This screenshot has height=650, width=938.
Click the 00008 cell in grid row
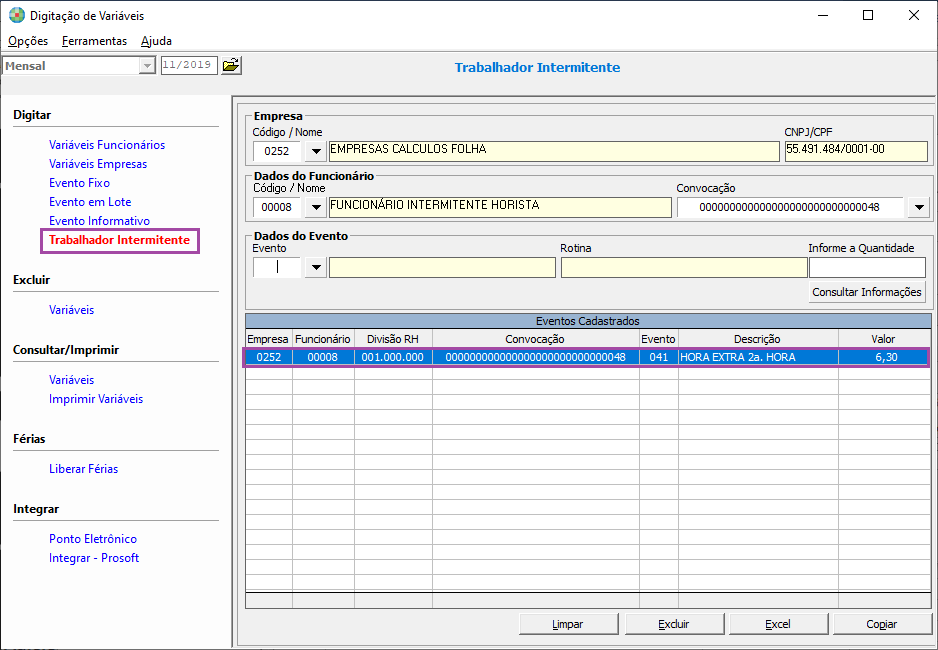(323, 357)
